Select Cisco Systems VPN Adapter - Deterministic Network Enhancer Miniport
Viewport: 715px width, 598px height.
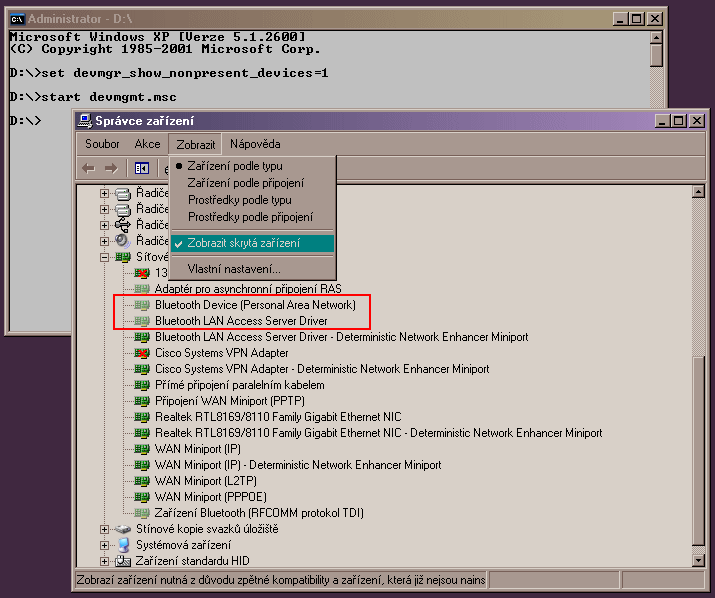[x=322, y=369]
